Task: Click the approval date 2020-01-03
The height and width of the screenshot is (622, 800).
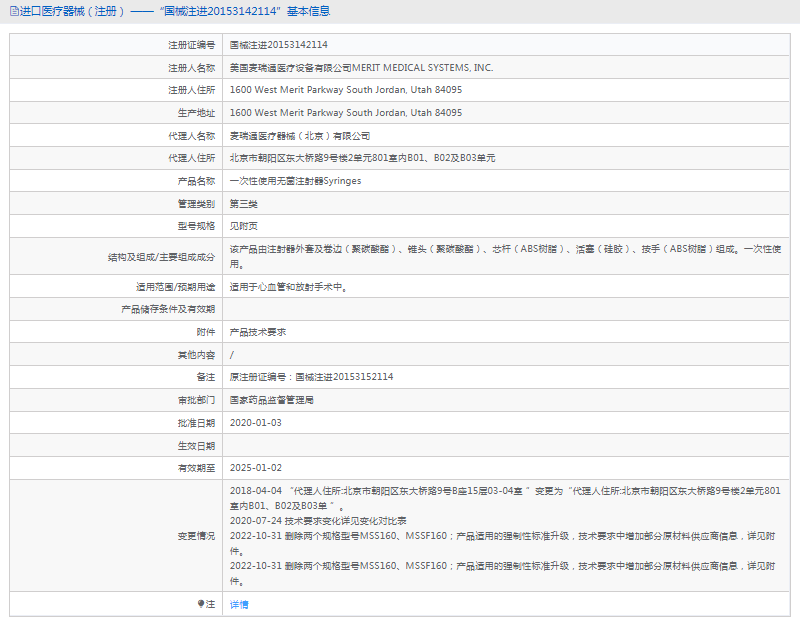Action: (256, 423)
